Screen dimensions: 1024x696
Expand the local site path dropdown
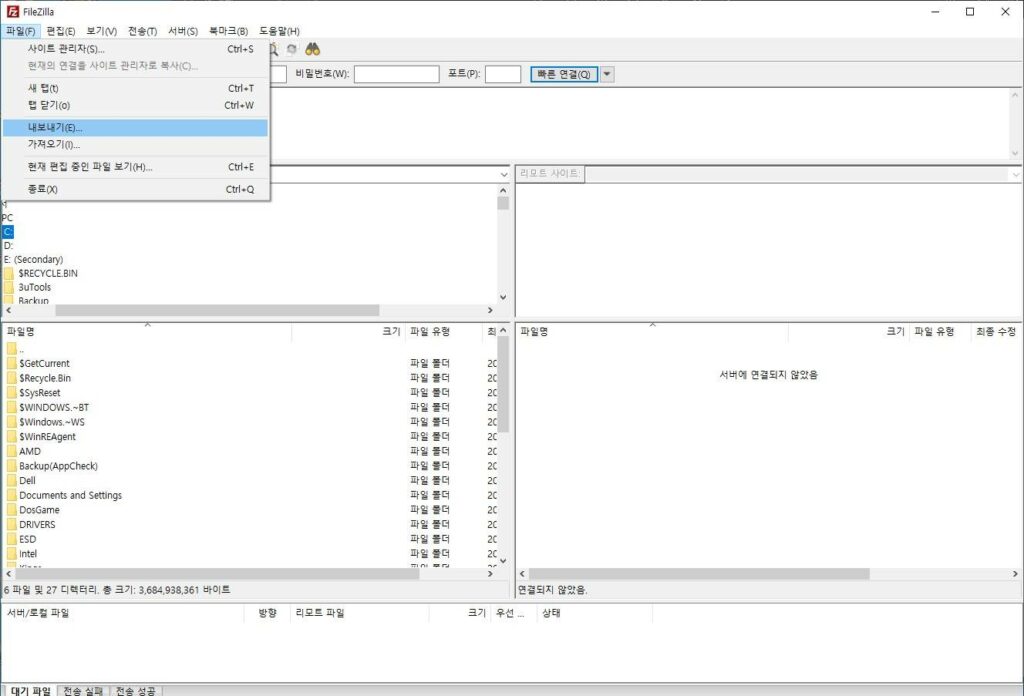(x=504, y=174)
